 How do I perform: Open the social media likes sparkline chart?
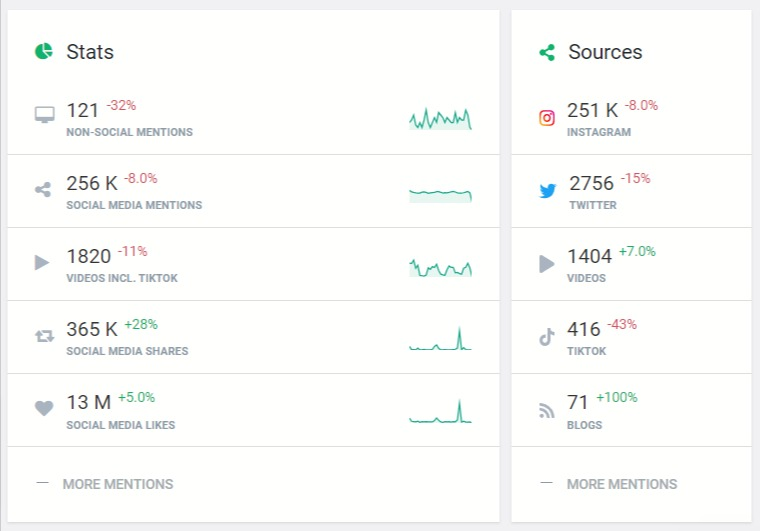[440, 411]
